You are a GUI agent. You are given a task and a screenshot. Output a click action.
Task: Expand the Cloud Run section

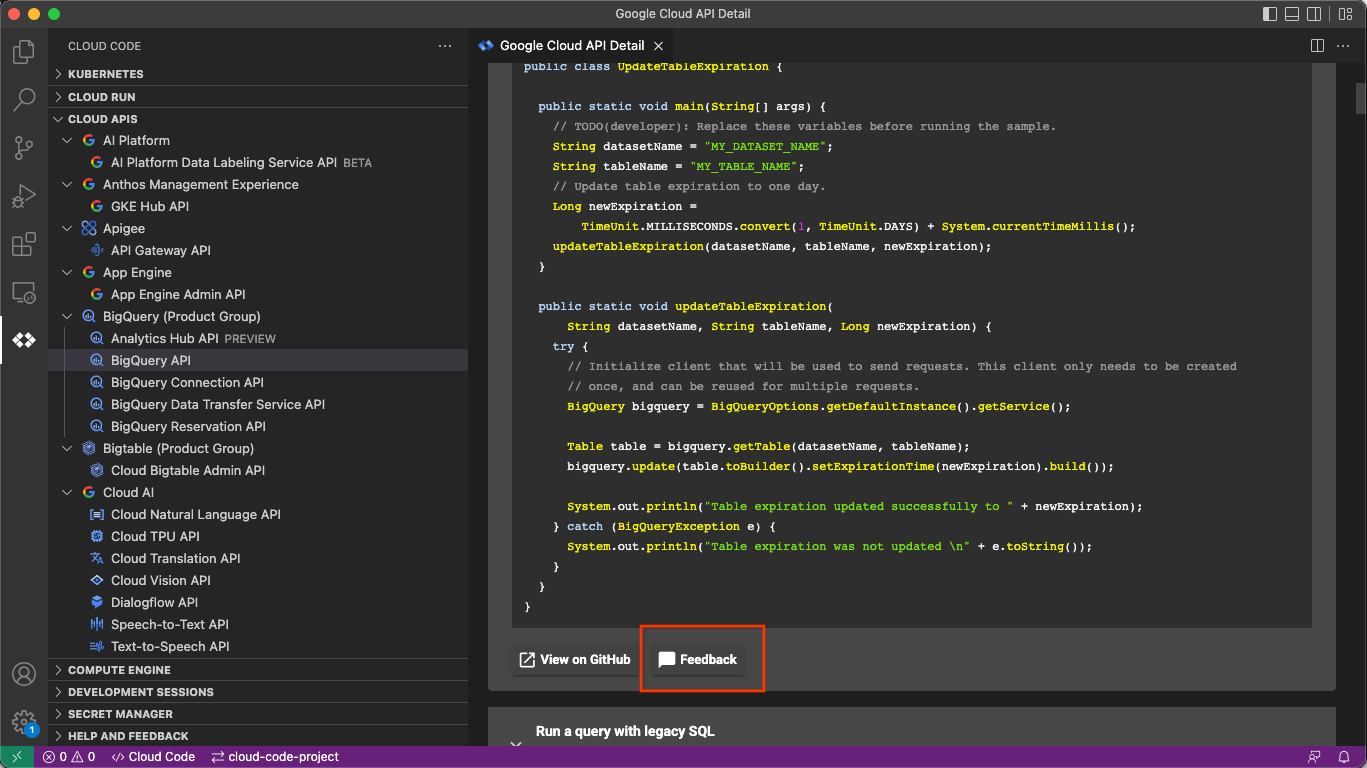click(x=258, y=97)
